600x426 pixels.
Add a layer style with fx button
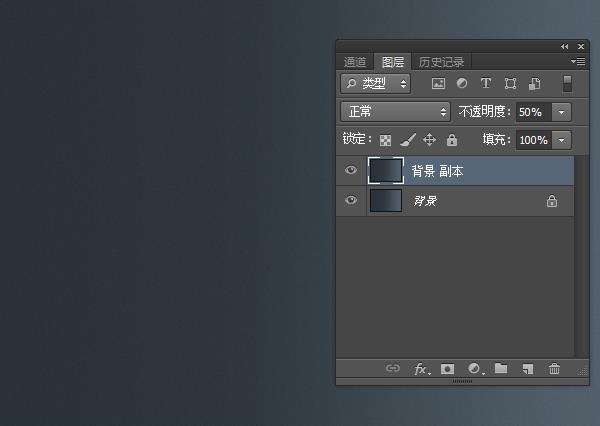[421, 369]
